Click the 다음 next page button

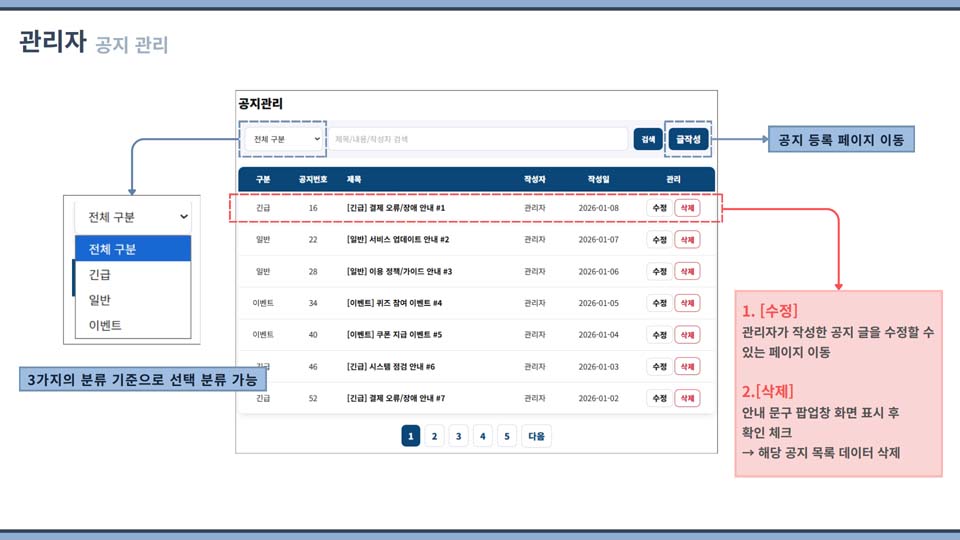pyautogui.click(x=536, y=436)
